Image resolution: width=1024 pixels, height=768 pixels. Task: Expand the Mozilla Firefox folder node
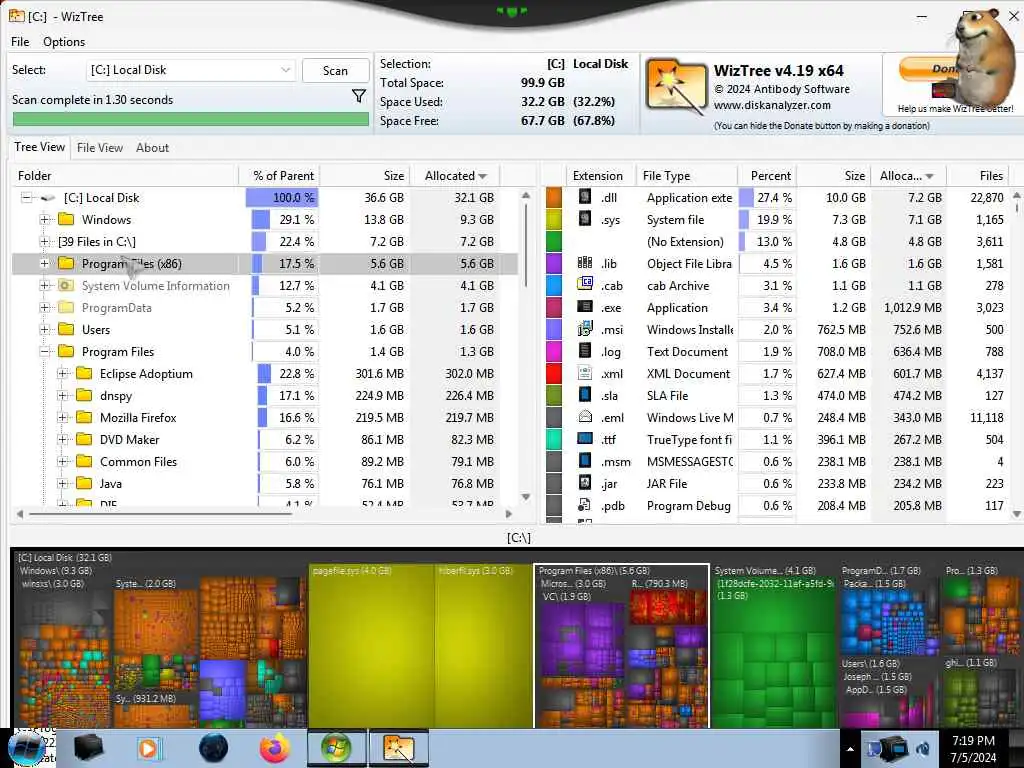tap(63, 418)
